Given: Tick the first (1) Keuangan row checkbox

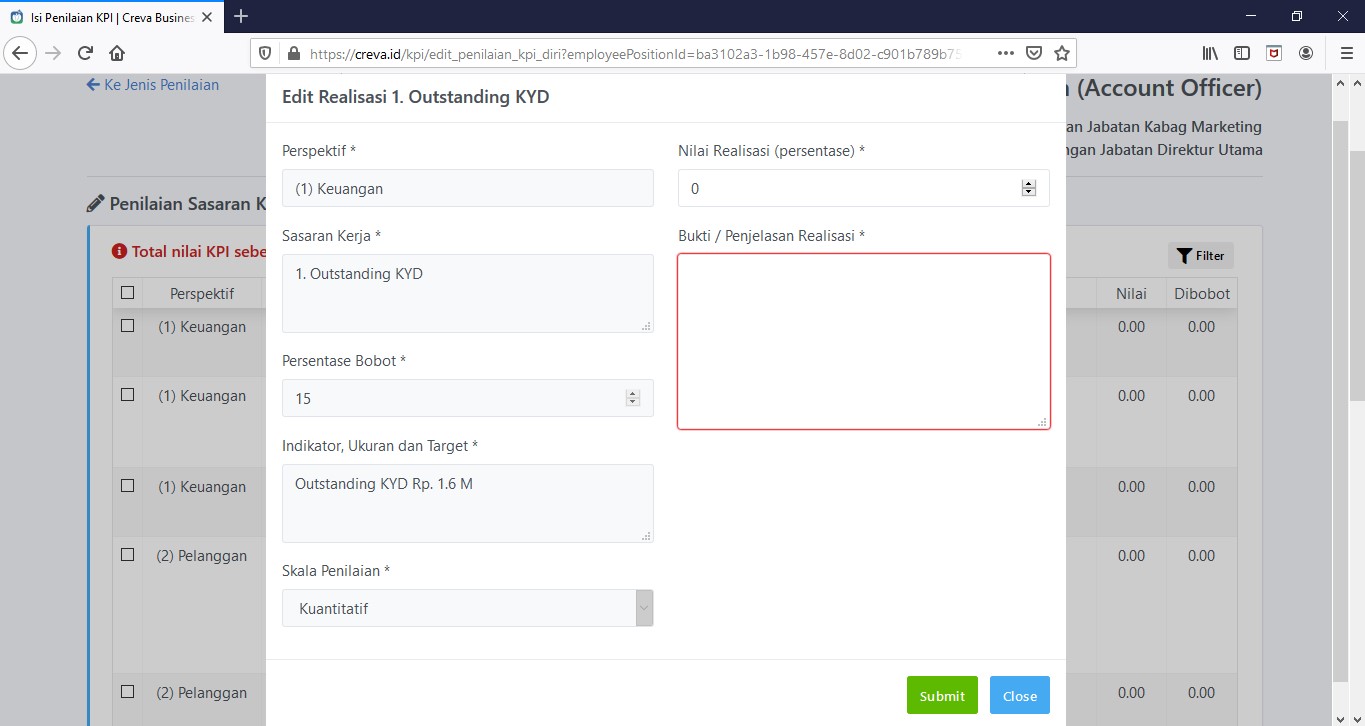Looking at the screenshot, I should [127, 326].
